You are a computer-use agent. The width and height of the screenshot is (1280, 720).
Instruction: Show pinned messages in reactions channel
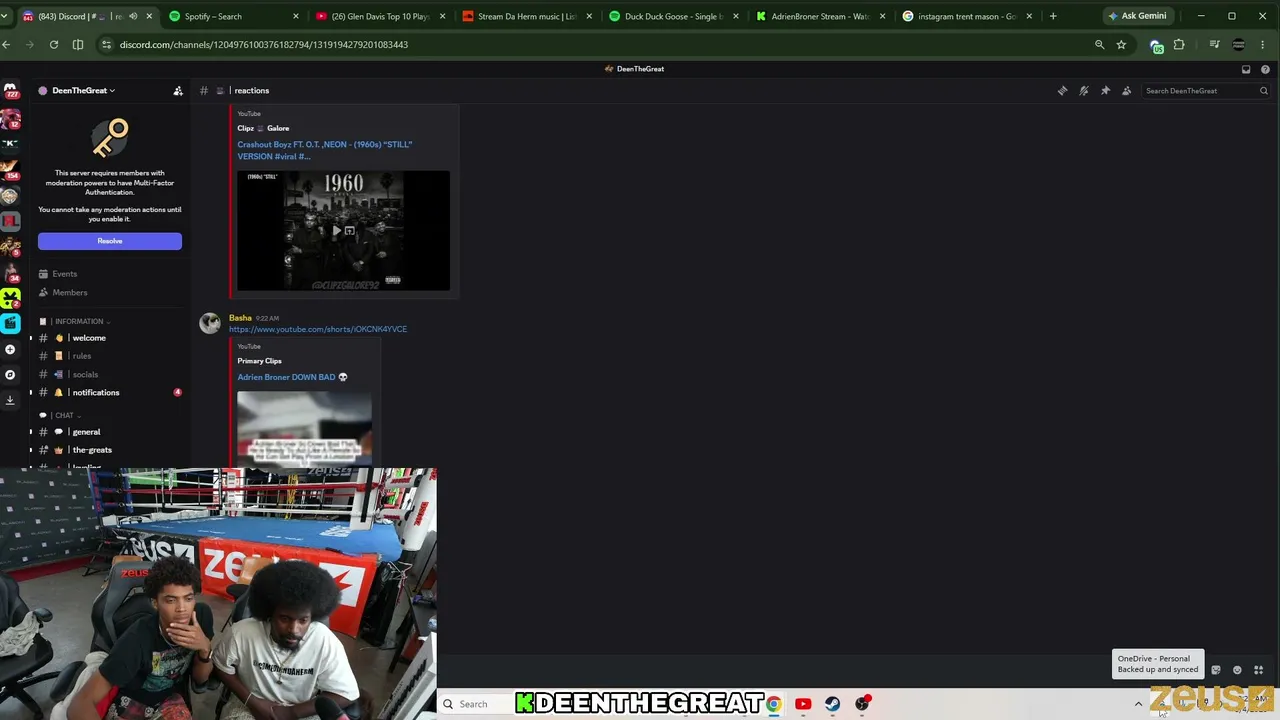pyautogui.click(x=1105, y=91)
